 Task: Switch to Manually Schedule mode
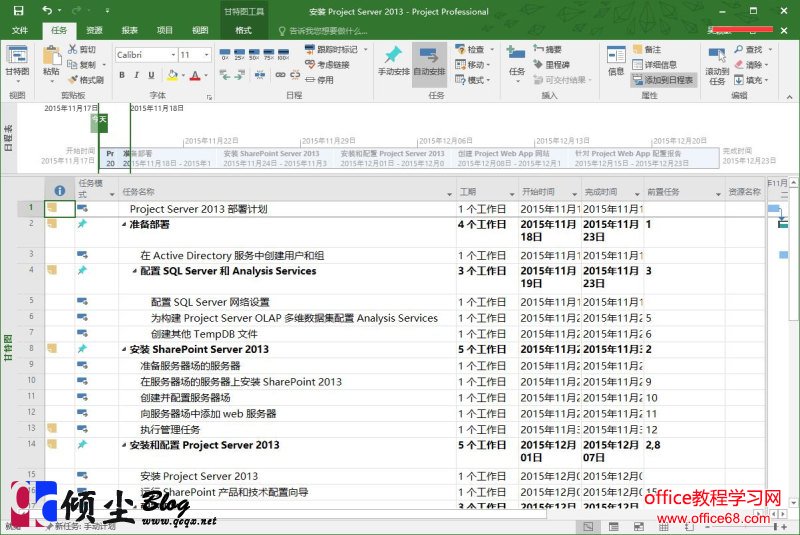pyautogui.click(x=393, y=62)
